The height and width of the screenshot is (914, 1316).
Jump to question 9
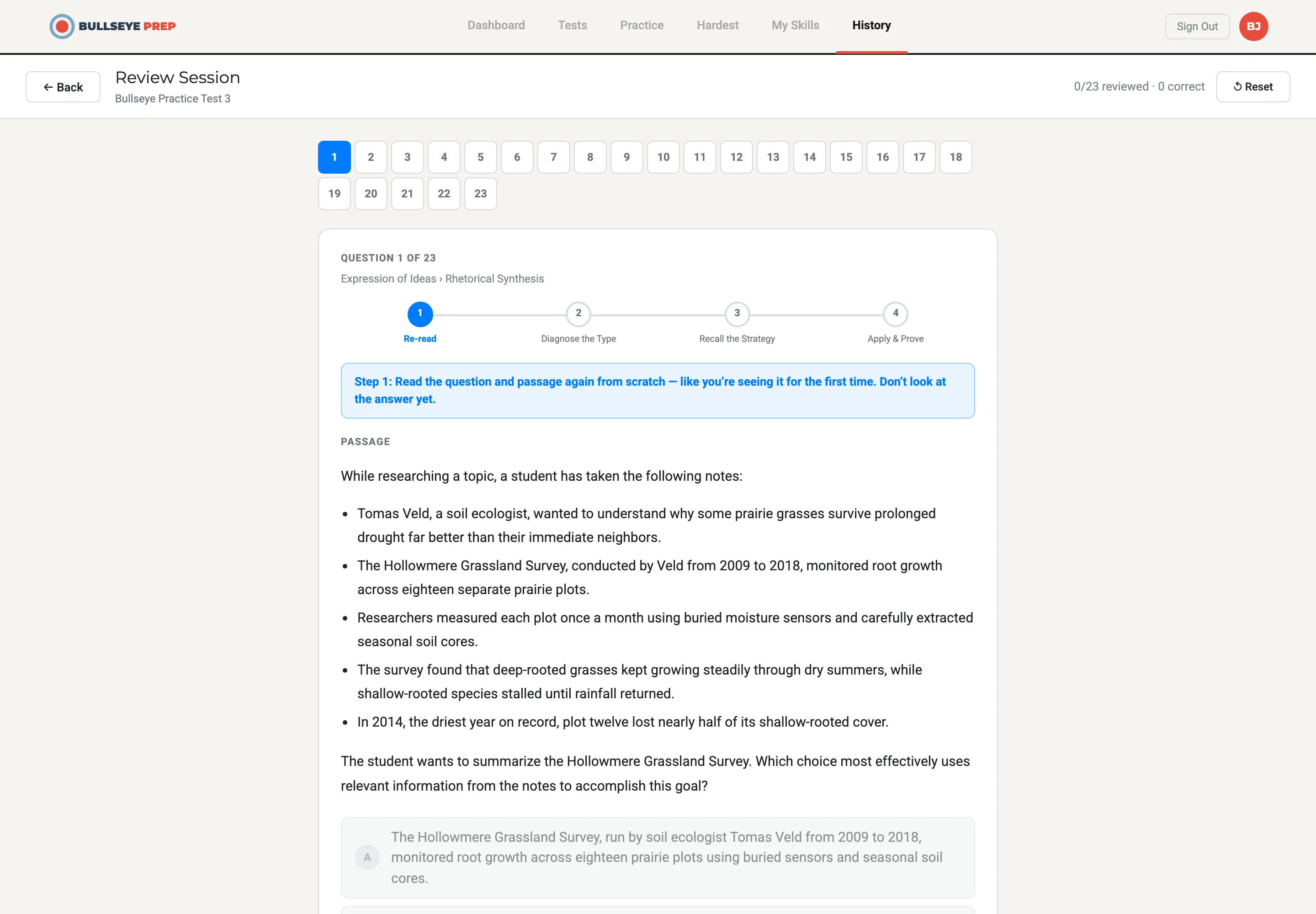pyautogui.click(x=626, y=157)
